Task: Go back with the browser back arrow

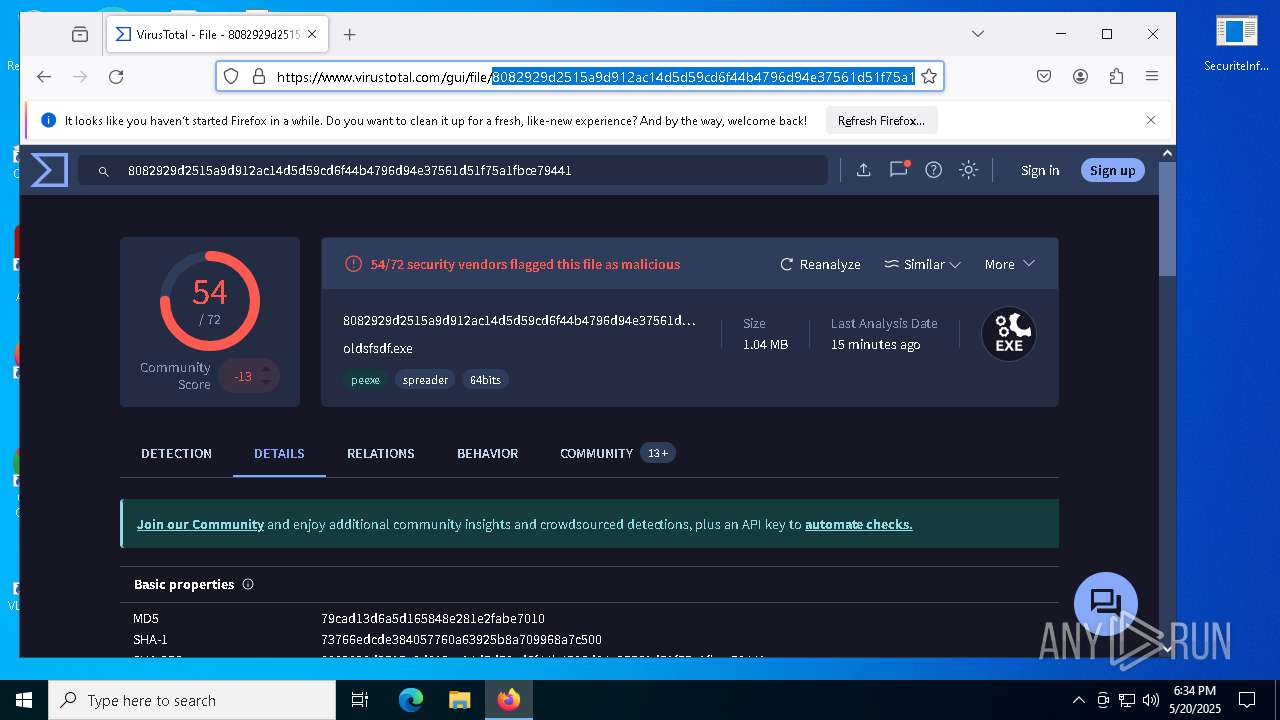Action: pos(43,77)
